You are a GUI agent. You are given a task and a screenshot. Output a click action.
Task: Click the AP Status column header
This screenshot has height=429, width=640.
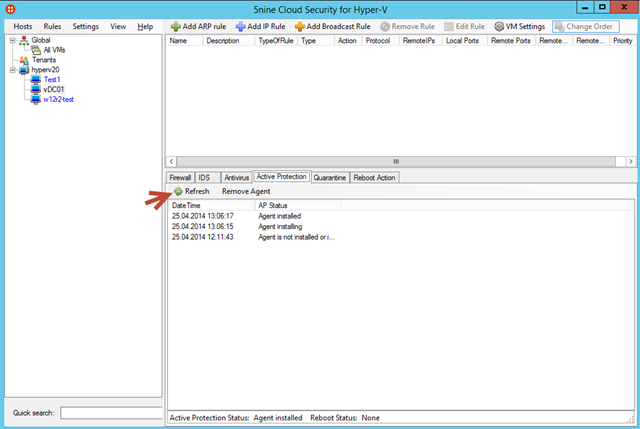298,205
